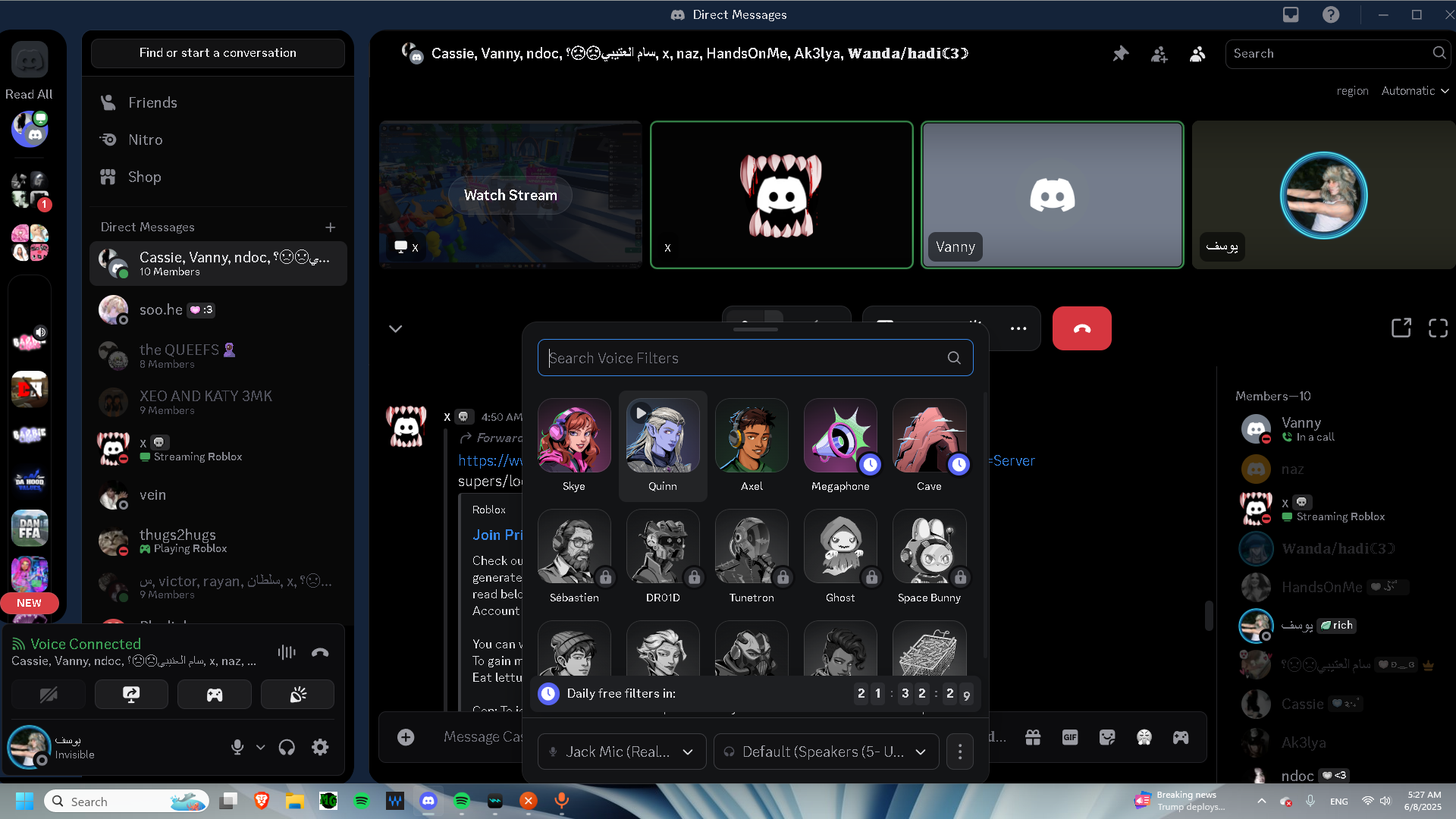Disconnect using voice panel hang-up icon
The height and width of the screenshot is (819, 1456).
320,652
